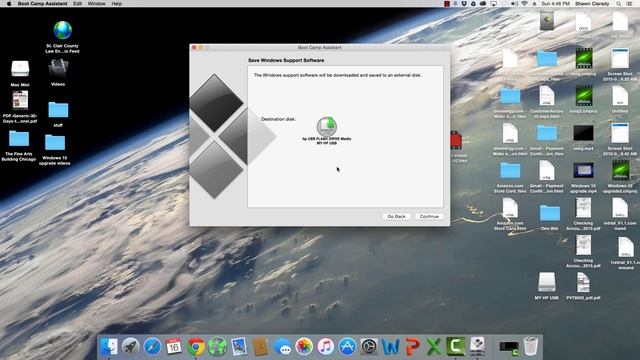The height and width of the screenshot is (360, 640).
Task: Click the Boot Camp Assistant Dock icon
Action: (477, 347)
